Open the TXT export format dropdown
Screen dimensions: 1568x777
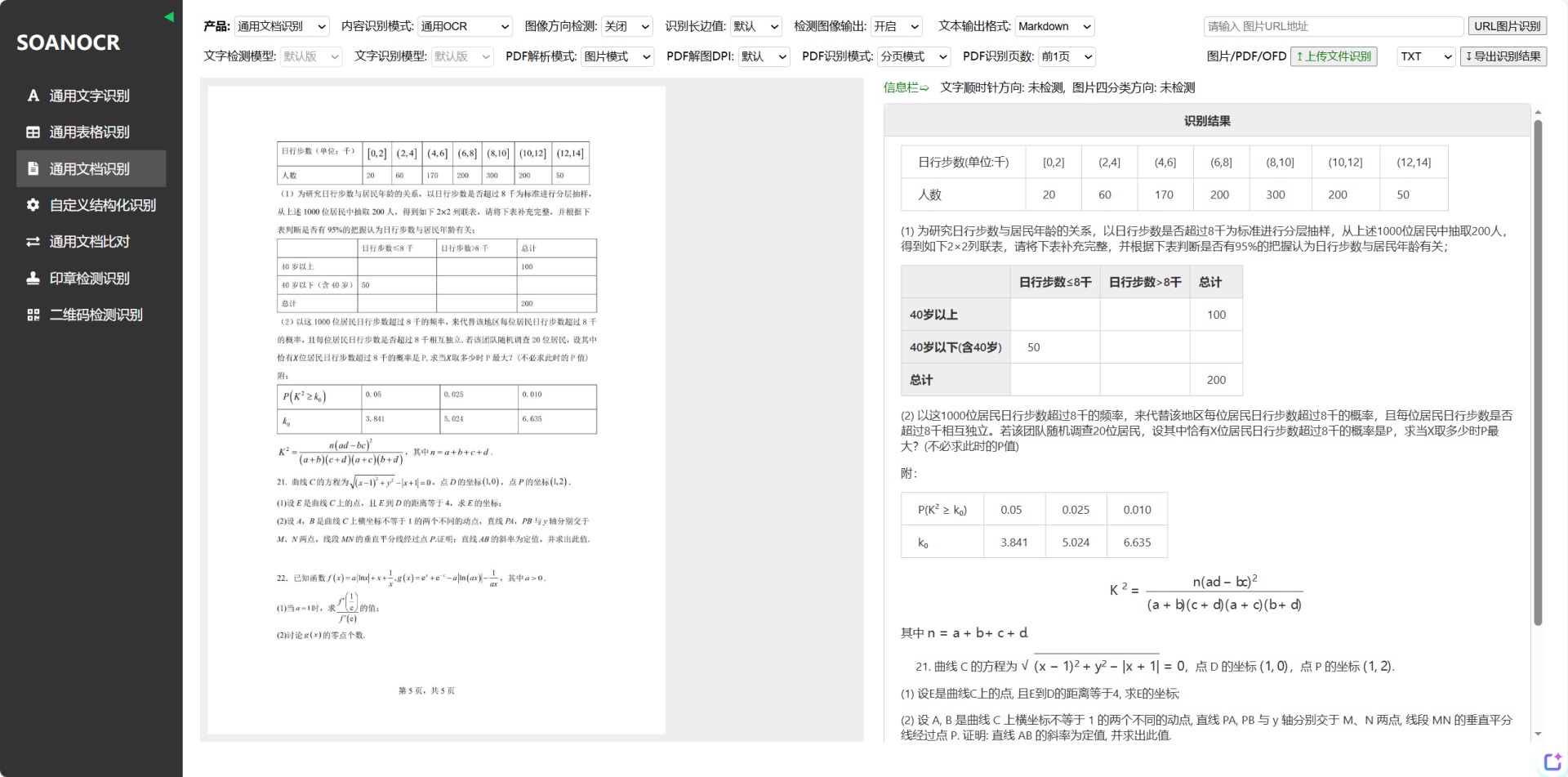[x=1424, y=56]
